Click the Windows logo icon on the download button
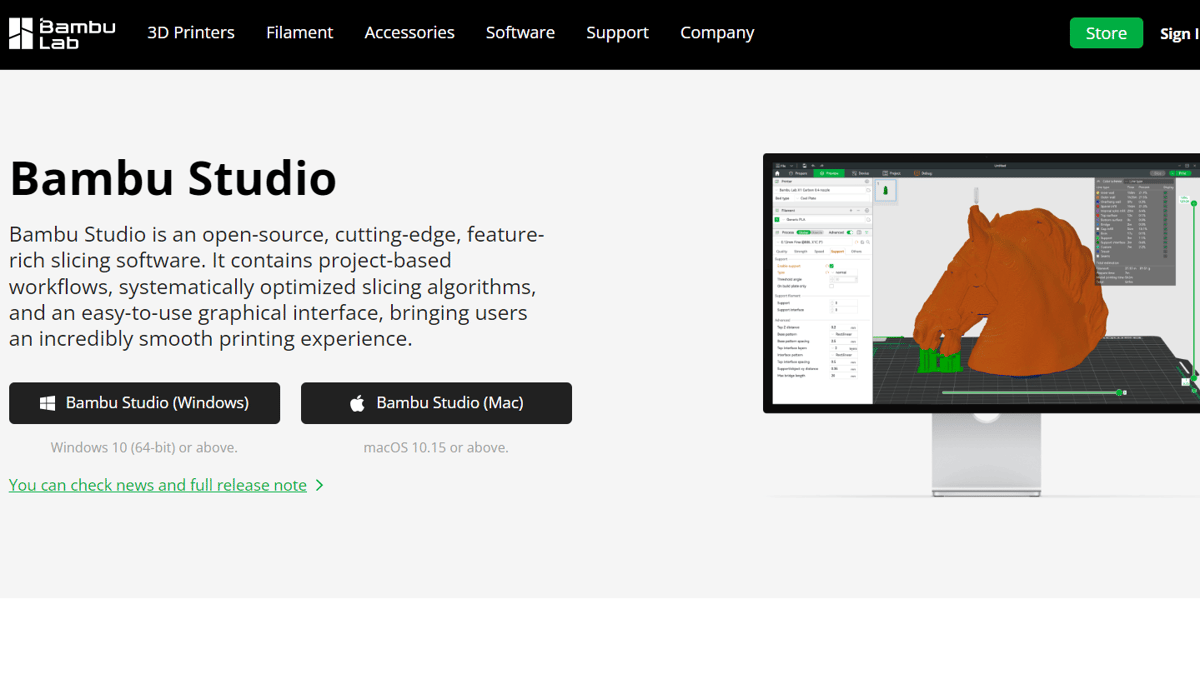The height and width of the screenshot is (674, 1200). pyautogui.click(x=47, y=403)
